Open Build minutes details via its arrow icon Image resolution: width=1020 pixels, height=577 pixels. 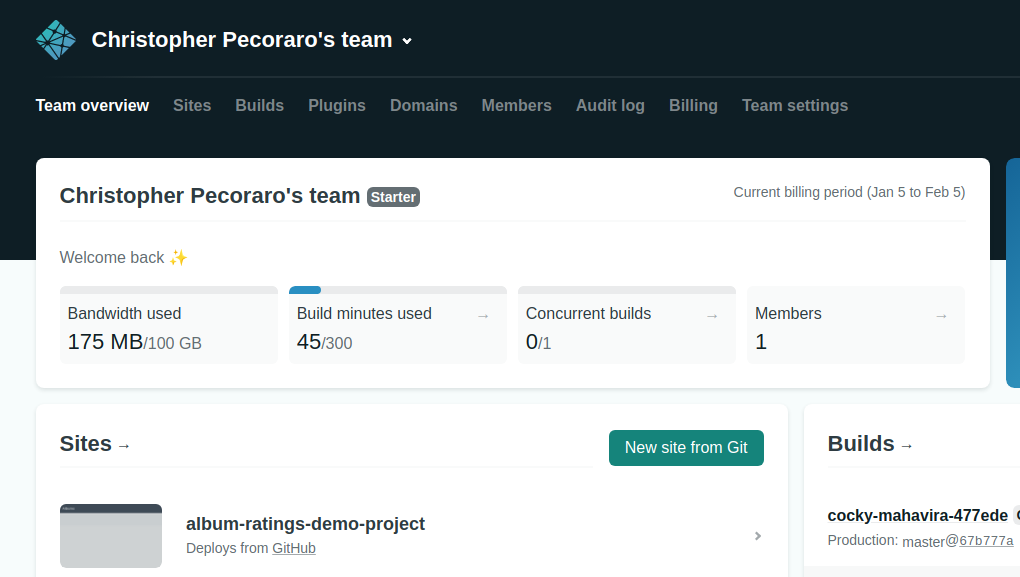(x=483, y=313)
